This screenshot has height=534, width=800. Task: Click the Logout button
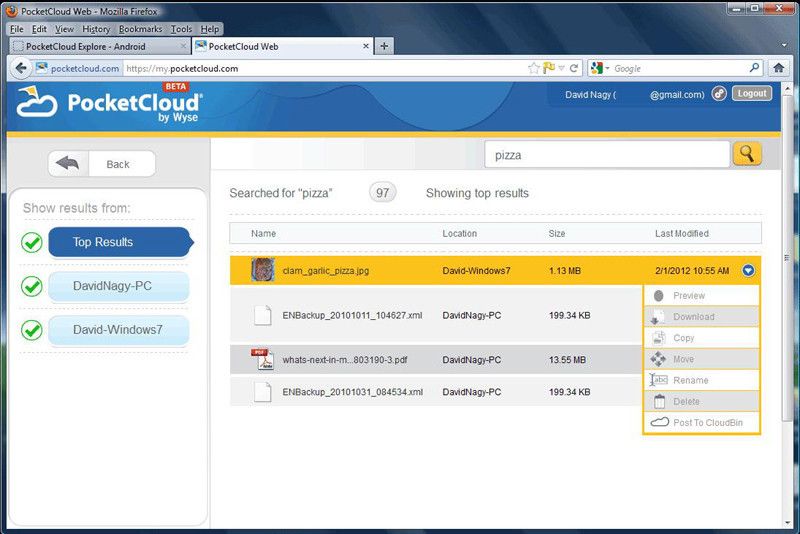click(x=752, y=93)
